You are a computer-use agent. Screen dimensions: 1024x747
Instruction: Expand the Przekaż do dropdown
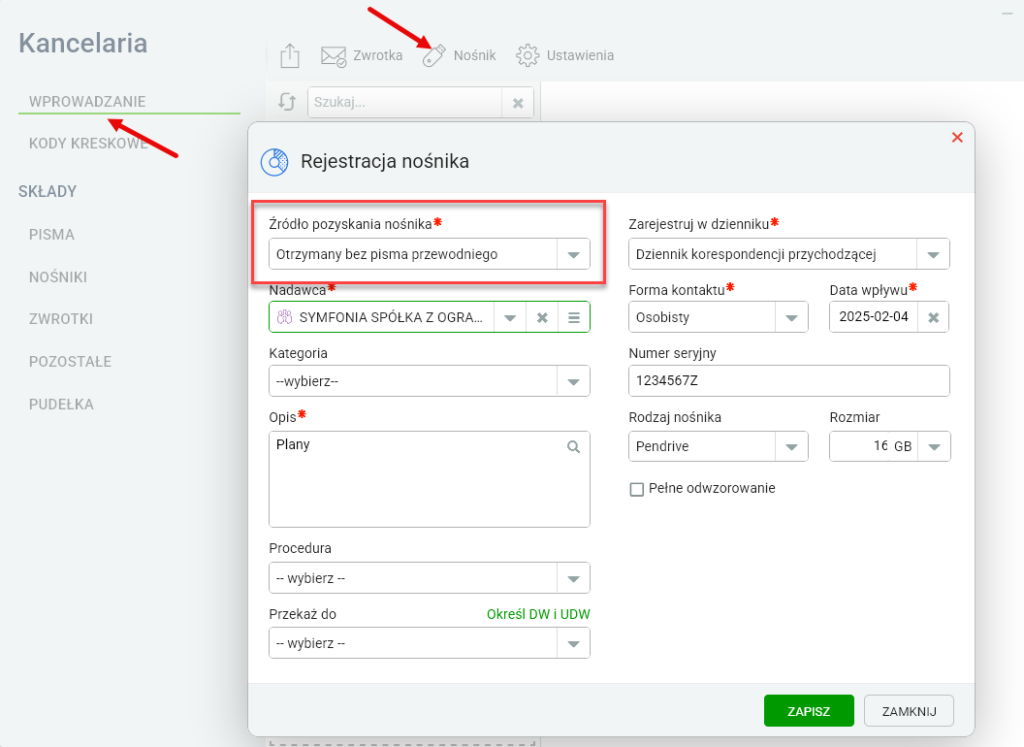point(573,644)
